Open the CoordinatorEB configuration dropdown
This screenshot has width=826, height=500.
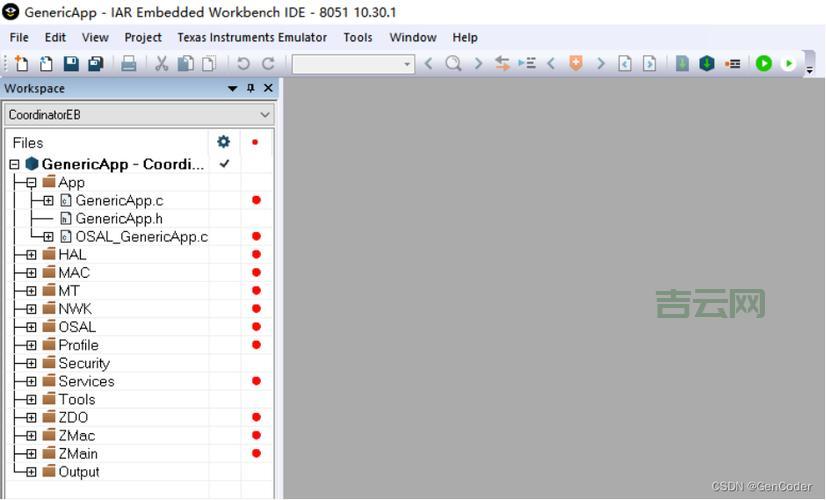[139, 115]
